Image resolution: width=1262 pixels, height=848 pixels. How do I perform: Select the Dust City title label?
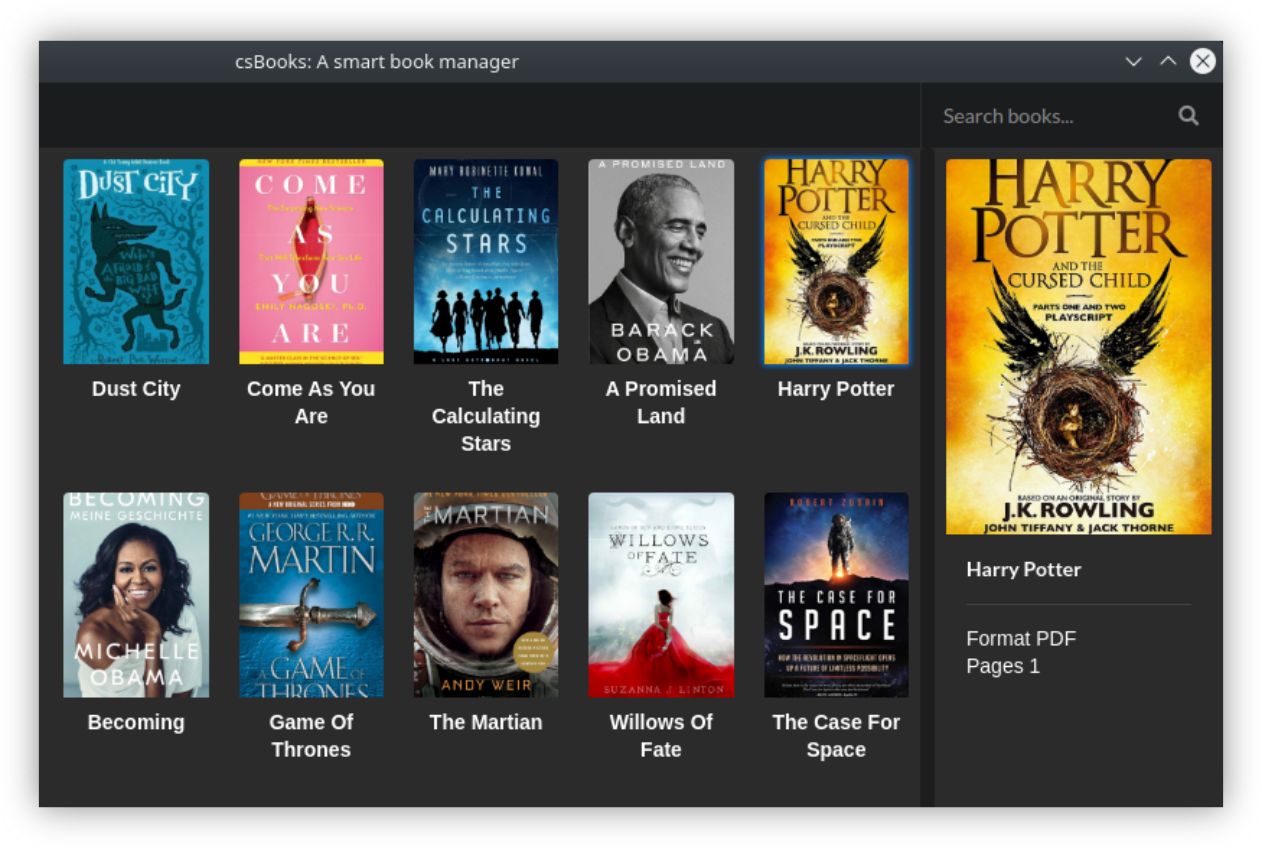click(x=136, y=389)
